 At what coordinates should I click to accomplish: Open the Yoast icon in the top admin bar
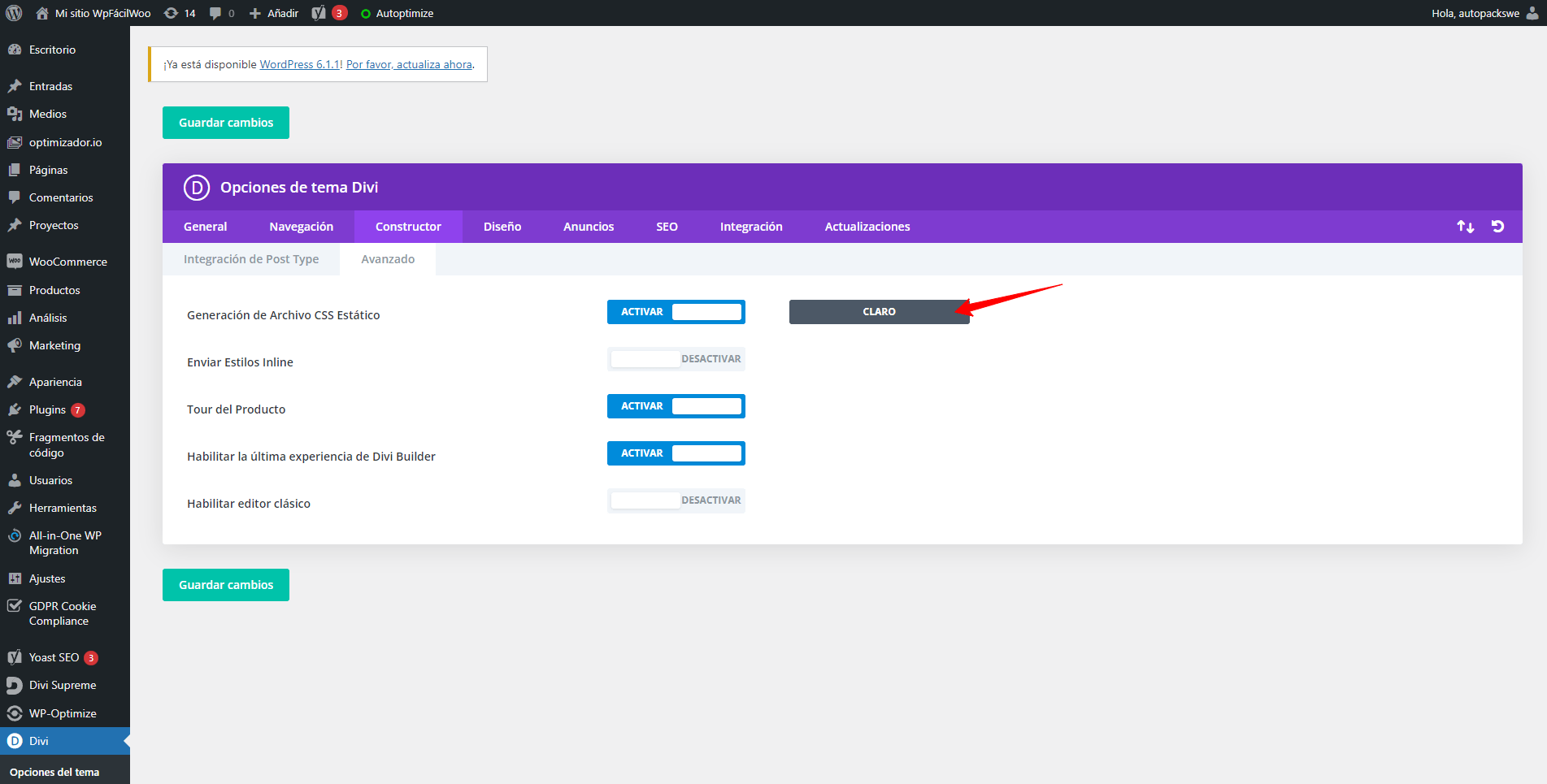[319, 13]
